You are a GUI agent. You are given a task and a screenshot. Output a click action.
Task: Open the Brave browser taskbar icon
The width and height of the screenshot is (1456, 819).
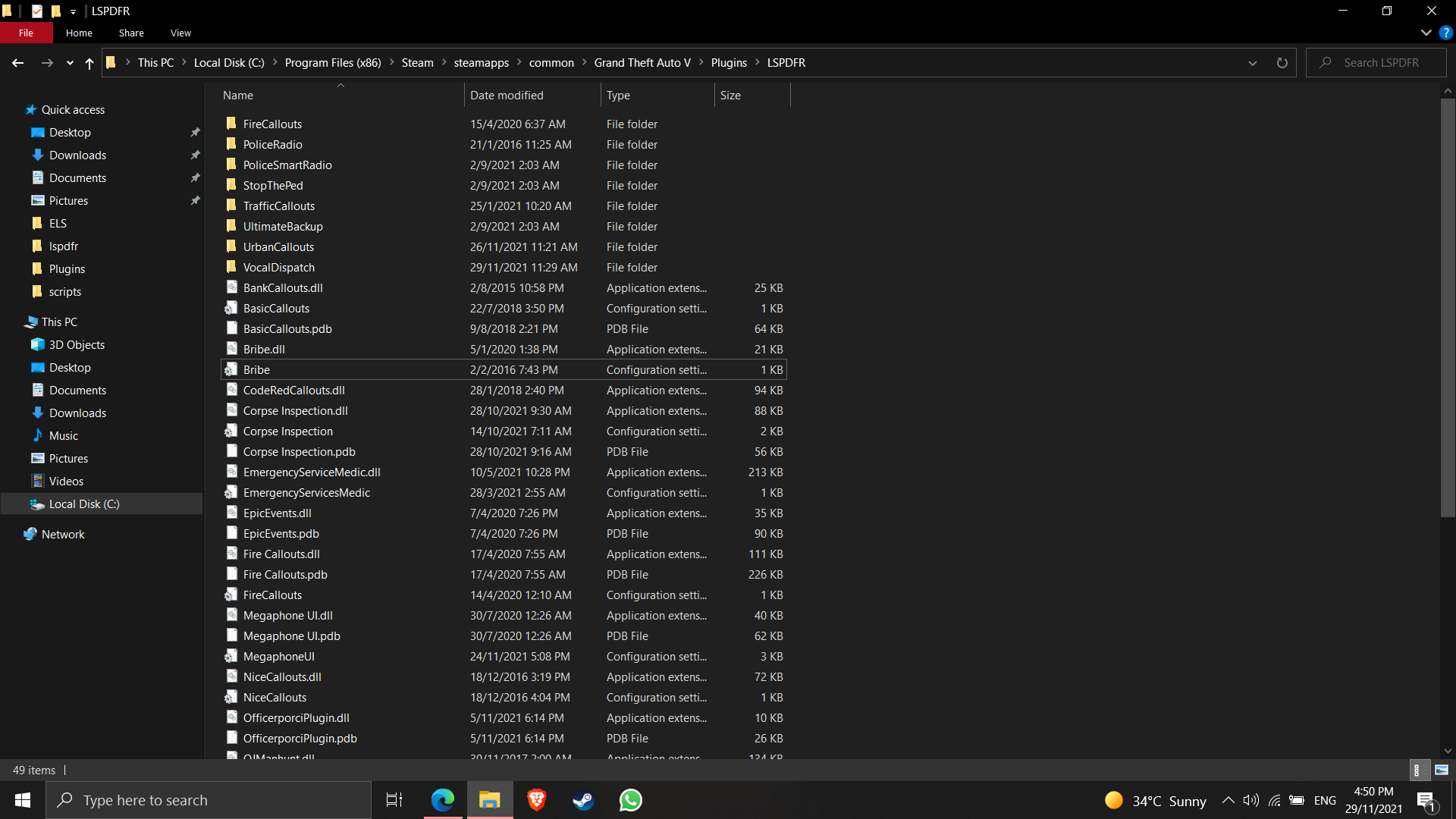coord(536,800)
